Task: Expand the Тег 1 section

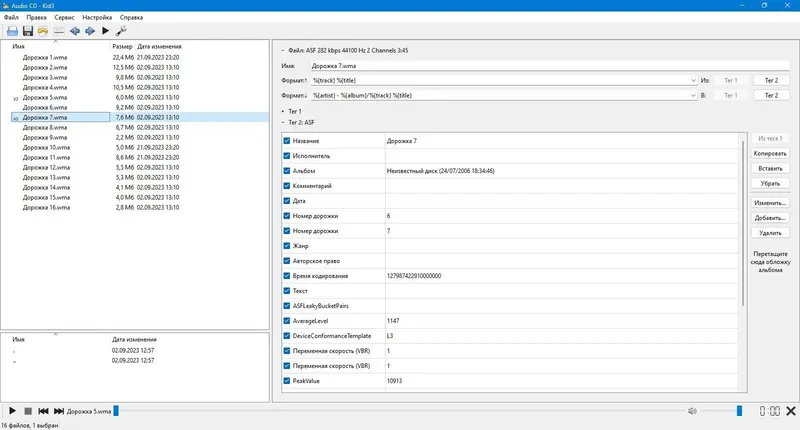Action: (x=283, y=111)
